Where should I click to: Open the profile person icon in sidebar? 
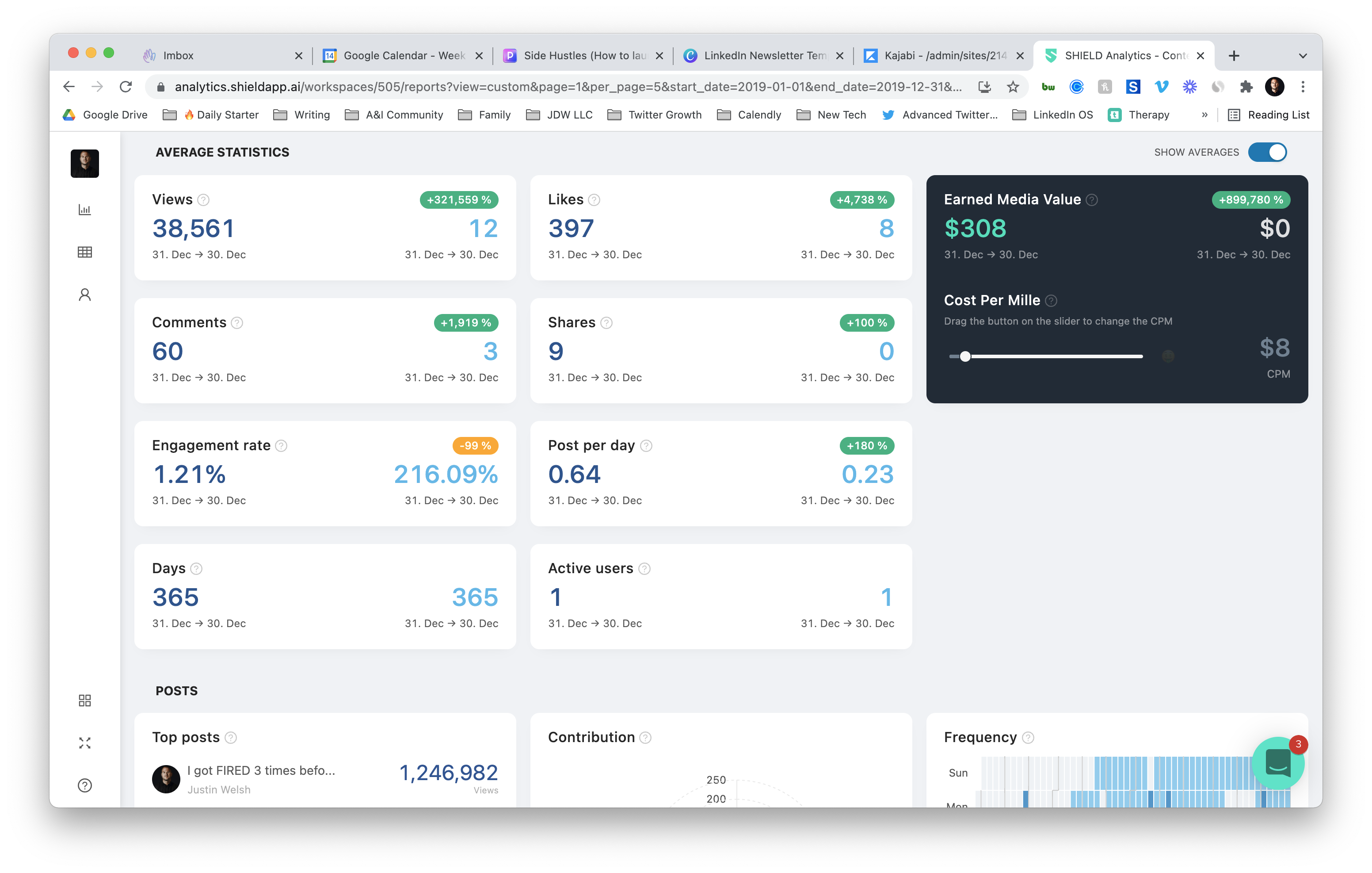pyautogui.click(x=84, y=295)
